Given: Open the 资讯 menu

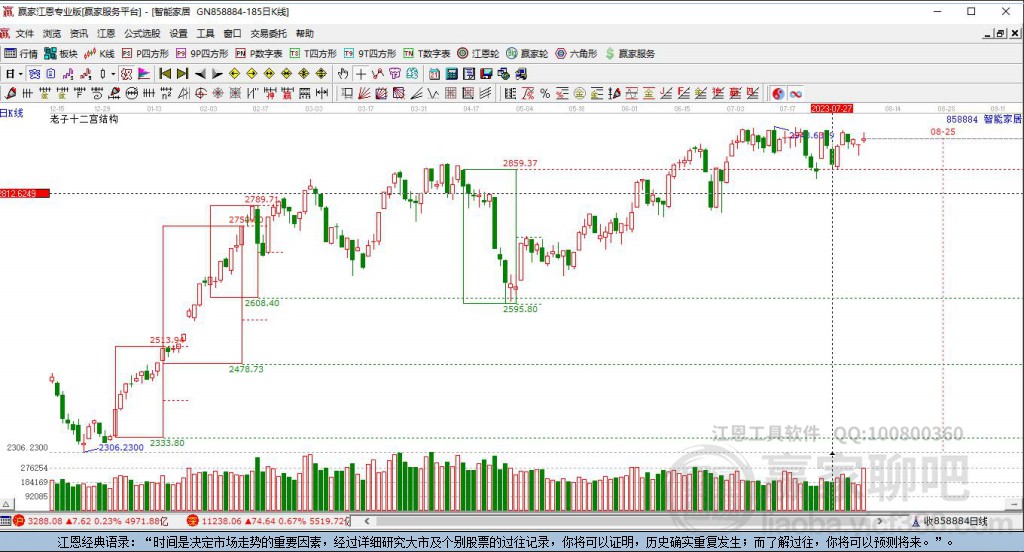Looking at the screenshot, I should pyautogui.click(x=78, y=33).
